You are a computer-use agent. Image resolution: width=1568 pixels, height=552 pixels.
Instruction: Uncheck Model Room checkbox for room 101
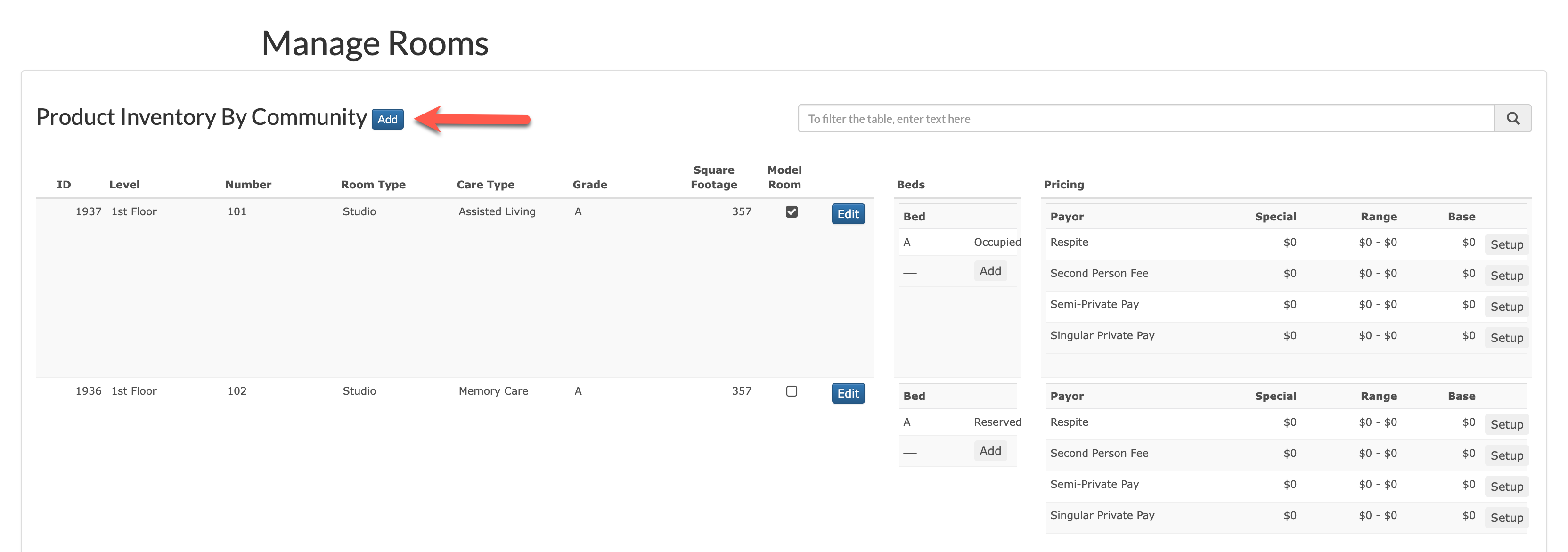pyautogui.click(x=792, y=212)
